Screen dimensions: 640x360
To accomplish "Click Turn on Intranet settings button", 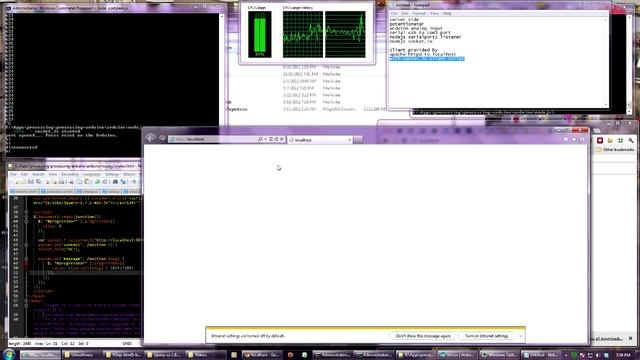I will (486, 336).
